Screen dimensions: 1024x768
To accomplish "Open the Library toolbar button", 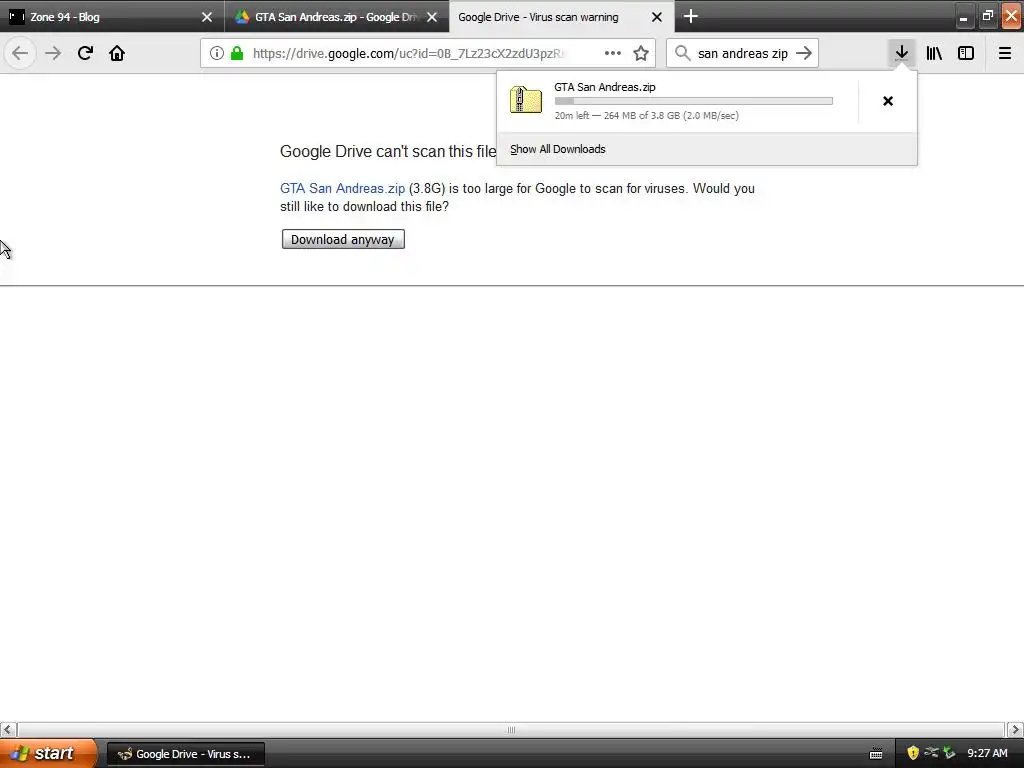I will click(934, 53).
